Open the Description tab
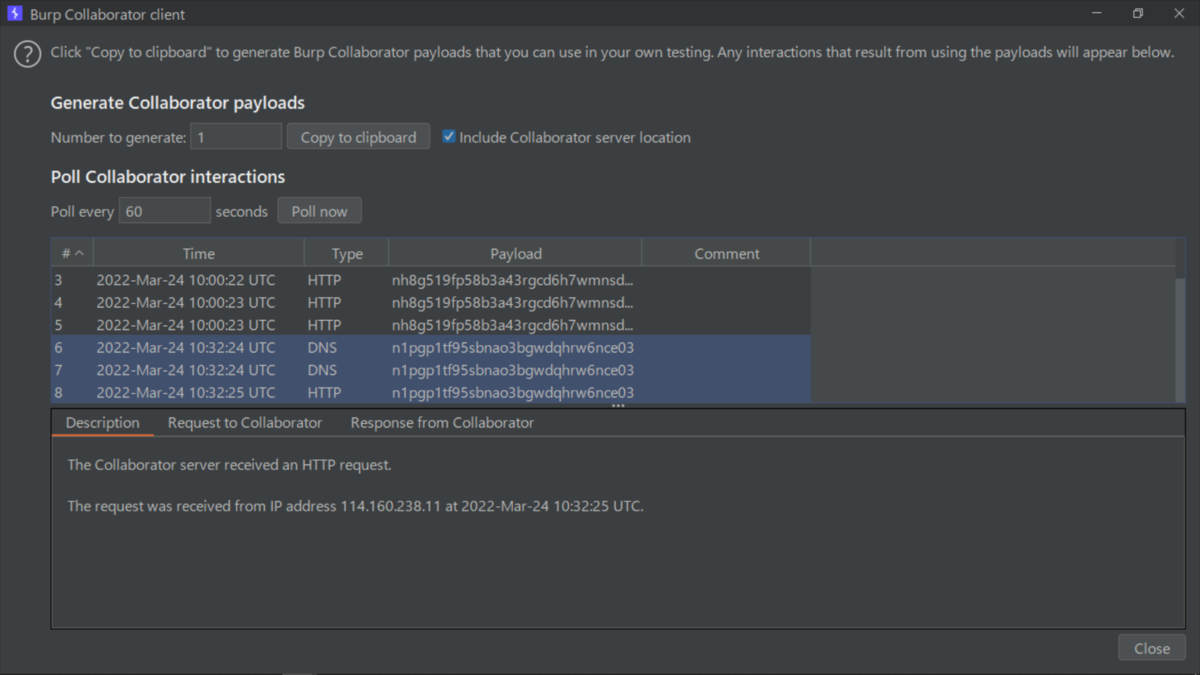1200x675 pixels. [x=102, y=423]
